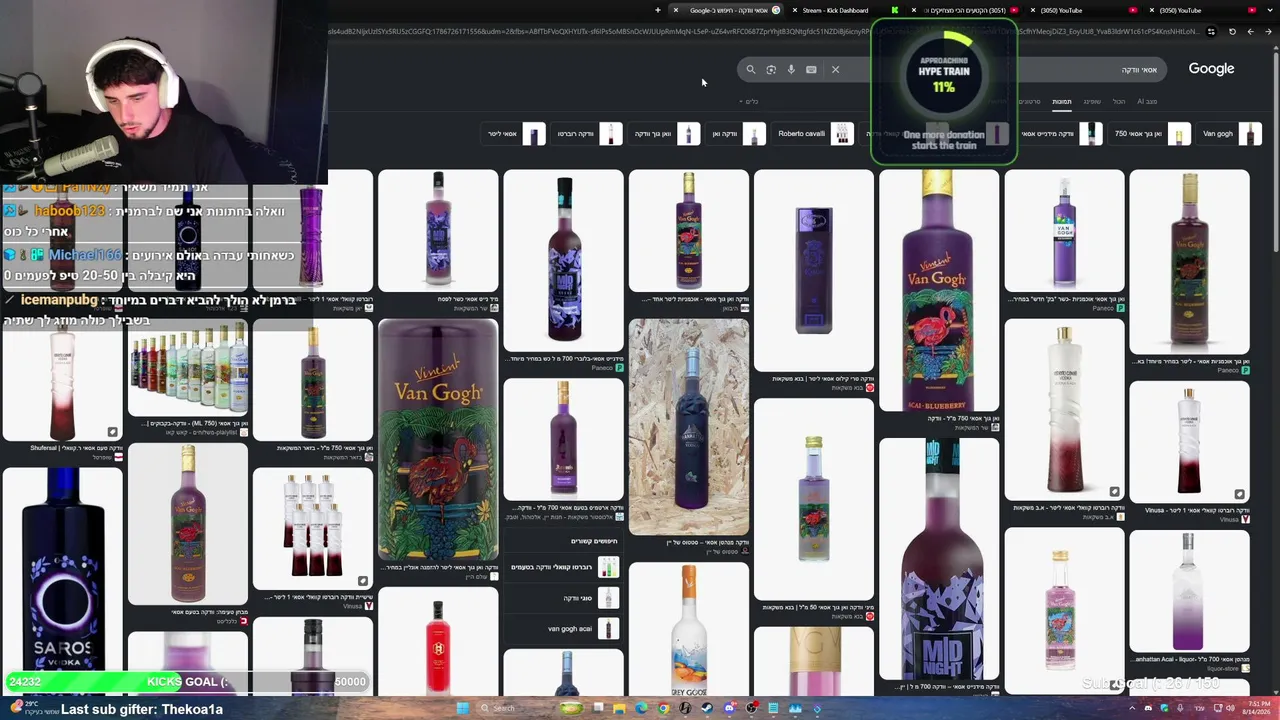The image size is (1280, 720).
Task: Switch to the (3051) YouTube browser tab
Action: tap(966, 10)
